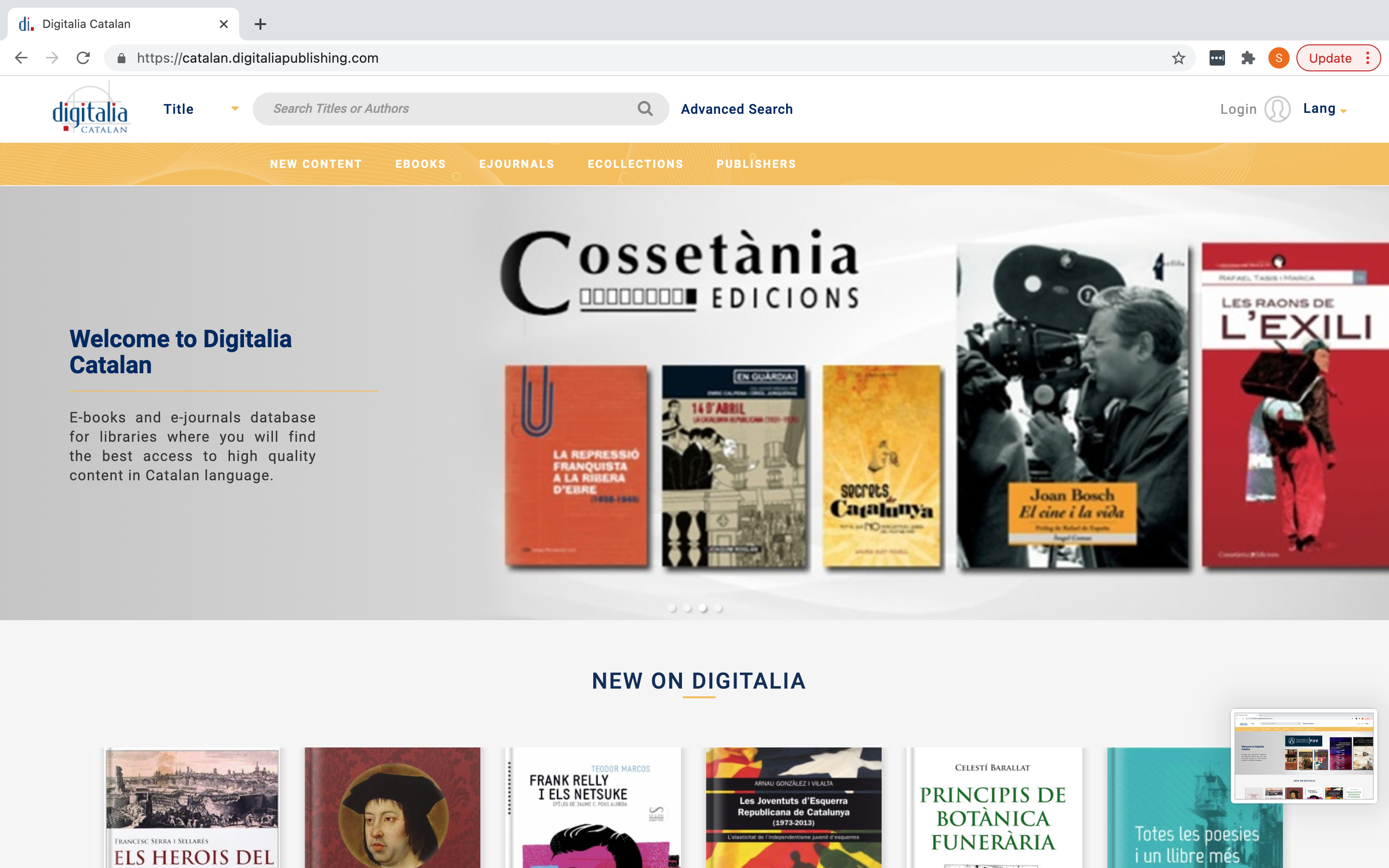The image size is (1389, 868).
Task: Open the EBOOKS menu item
Action: (420, 164)
